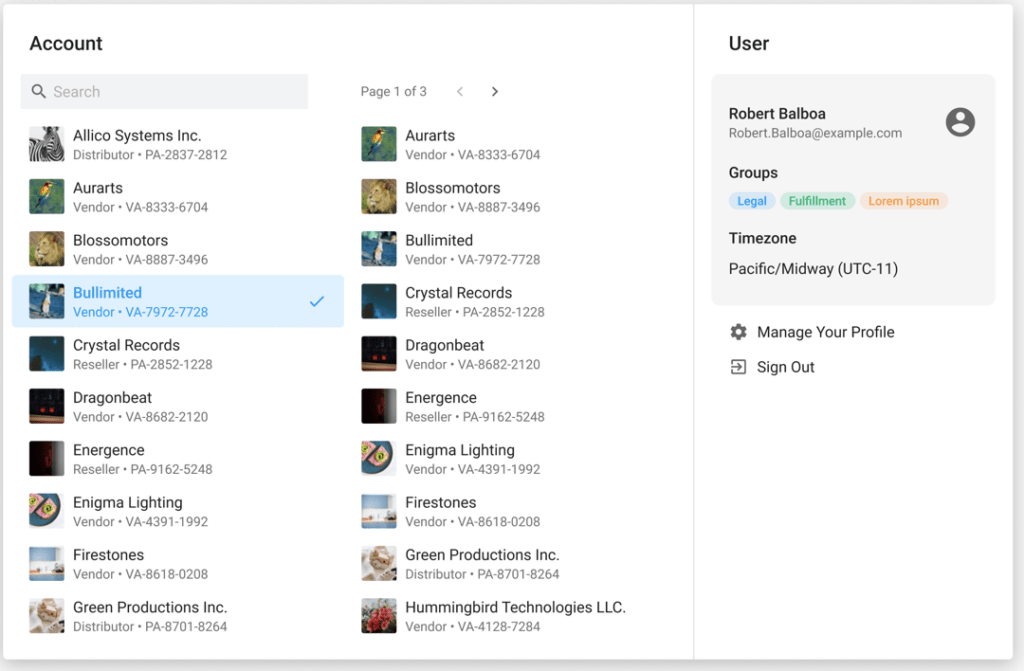
Task: Click the search magnifier icon
Action: pos(38,91)
